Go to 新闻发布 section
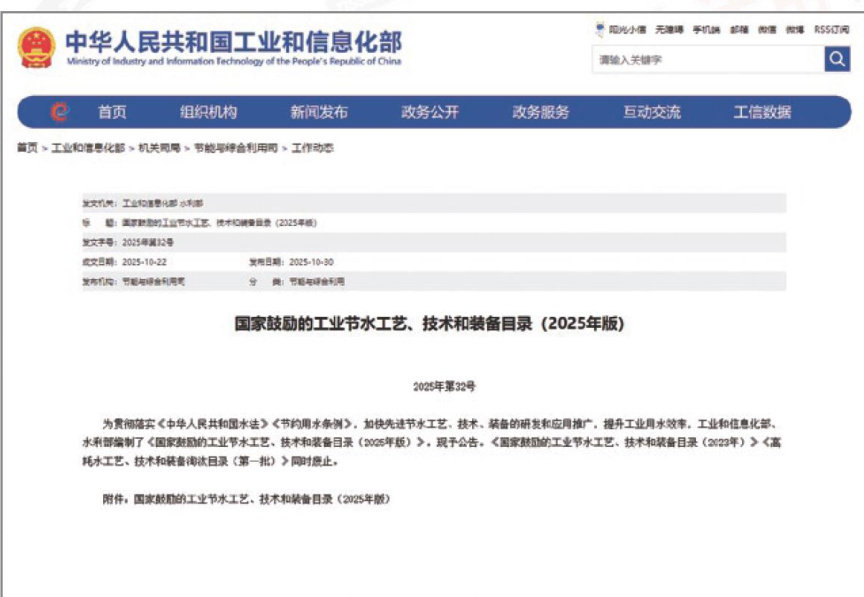Screen dimensions: 864x597 tap(319, 112)
